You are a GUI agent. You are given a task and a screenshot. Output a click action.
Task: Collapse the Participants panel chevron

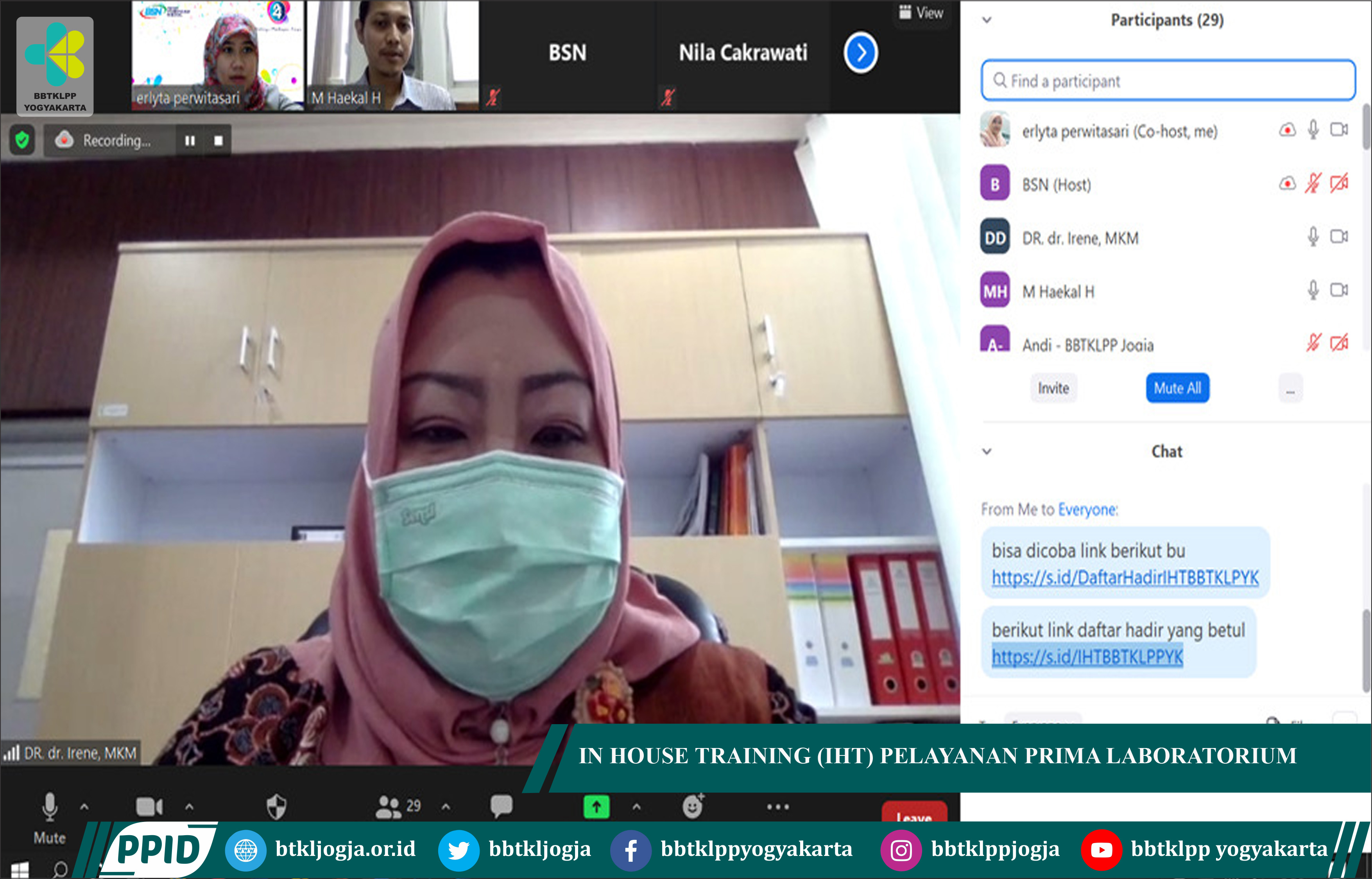(x=987, y=20)
